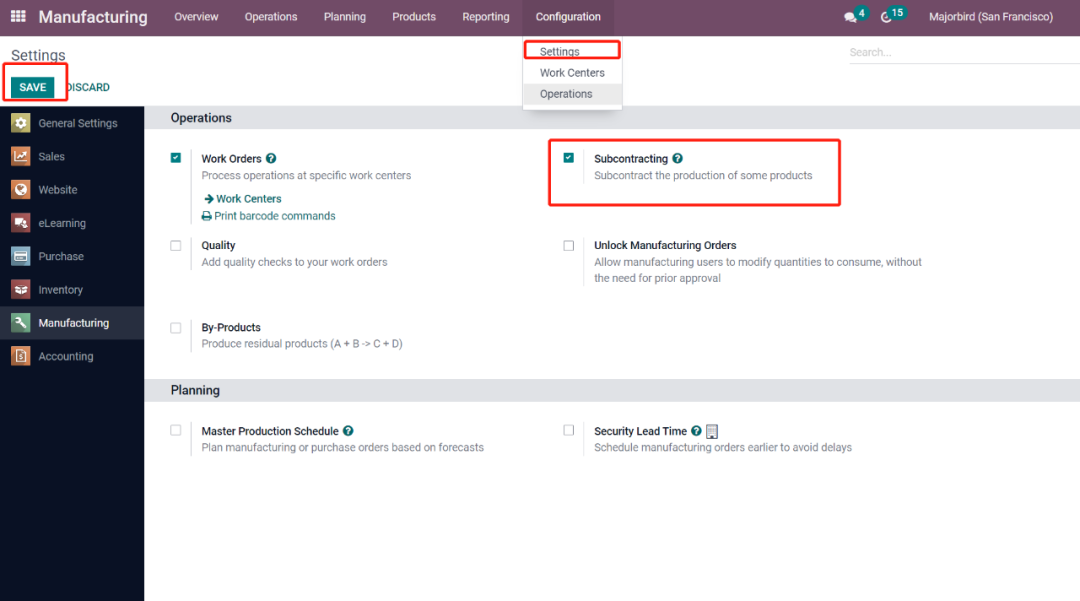
Task: Disable the Subcontracting checkbox
Action: click(569, 158)
